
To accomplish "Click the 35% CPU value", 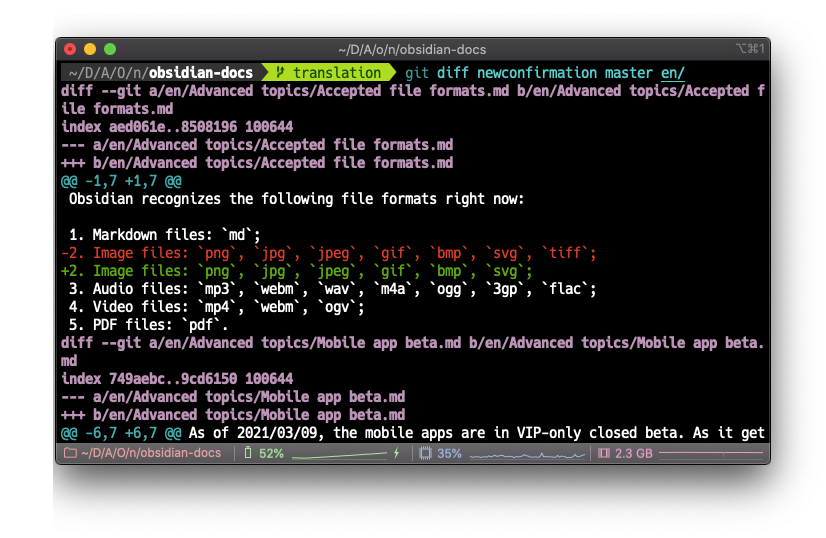I will pos(449,453).
